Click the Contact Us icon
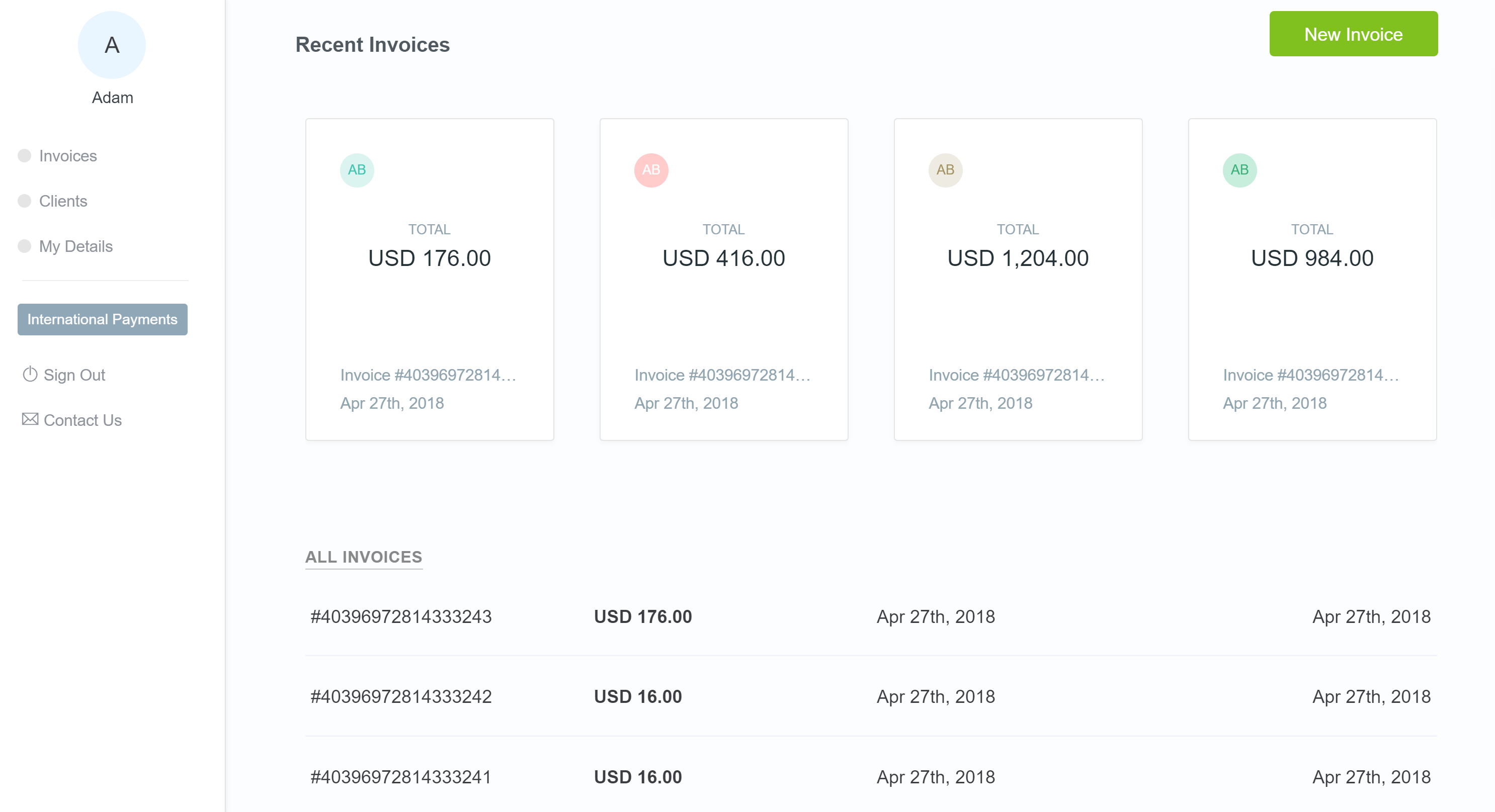 point(28,420)
